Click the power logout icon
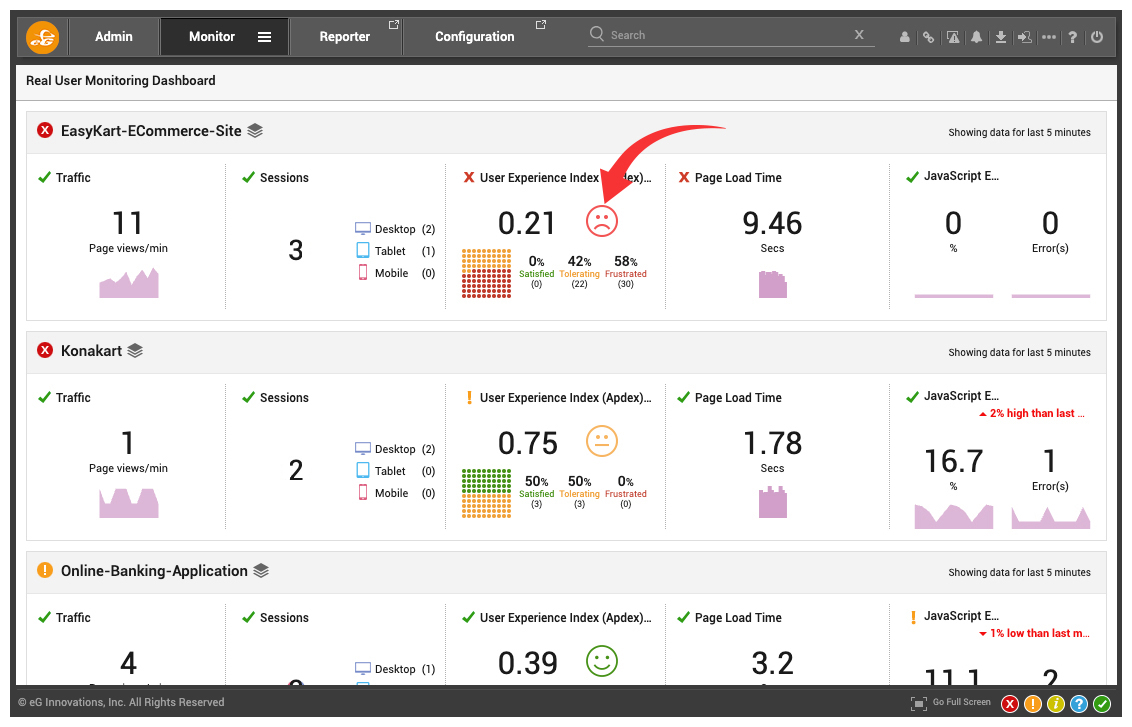Viewport: 1132px width, 727px height. [x=1097, y=37]
